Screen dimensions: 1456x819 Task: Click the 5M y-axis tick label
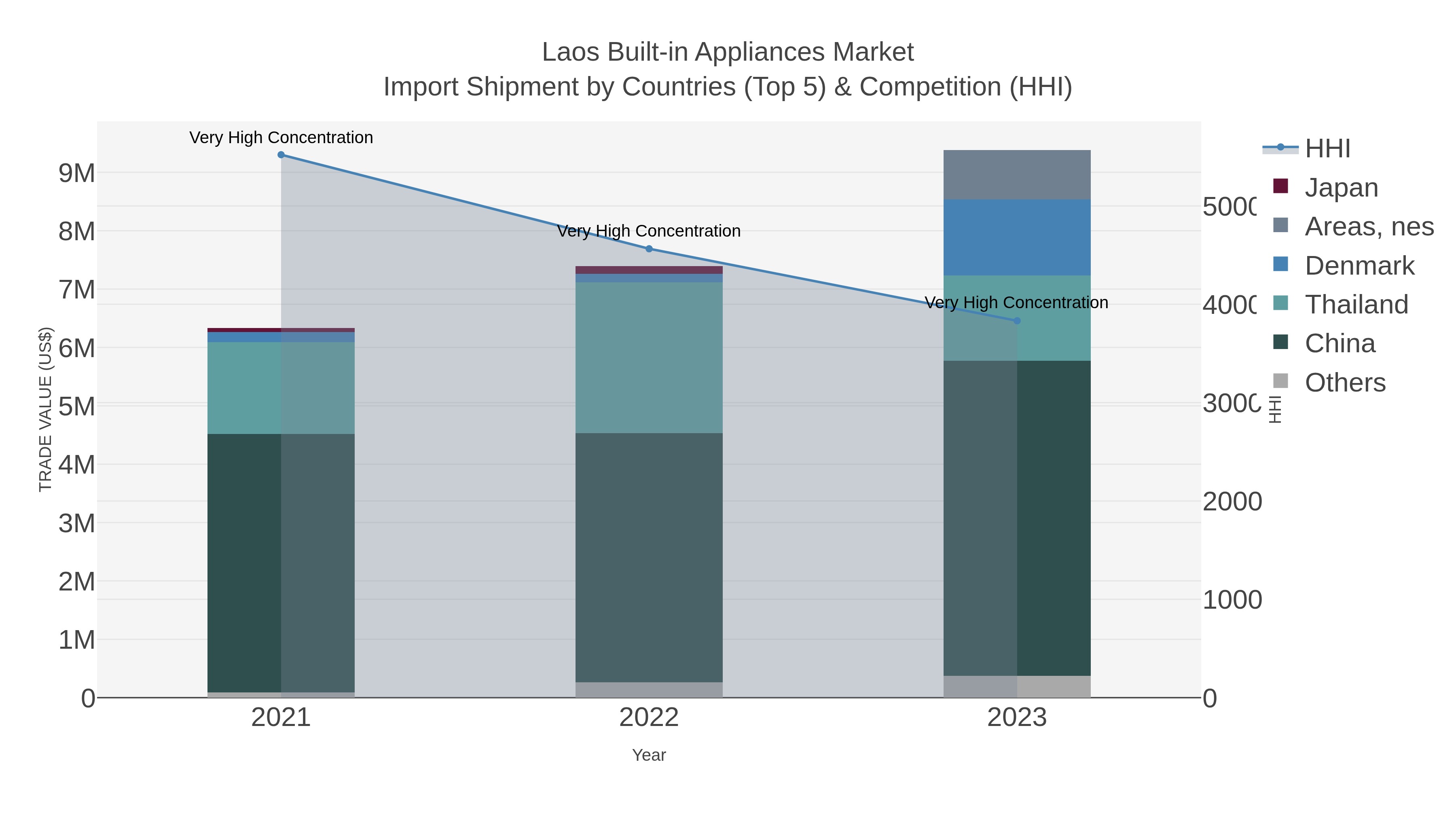point(77,406)
